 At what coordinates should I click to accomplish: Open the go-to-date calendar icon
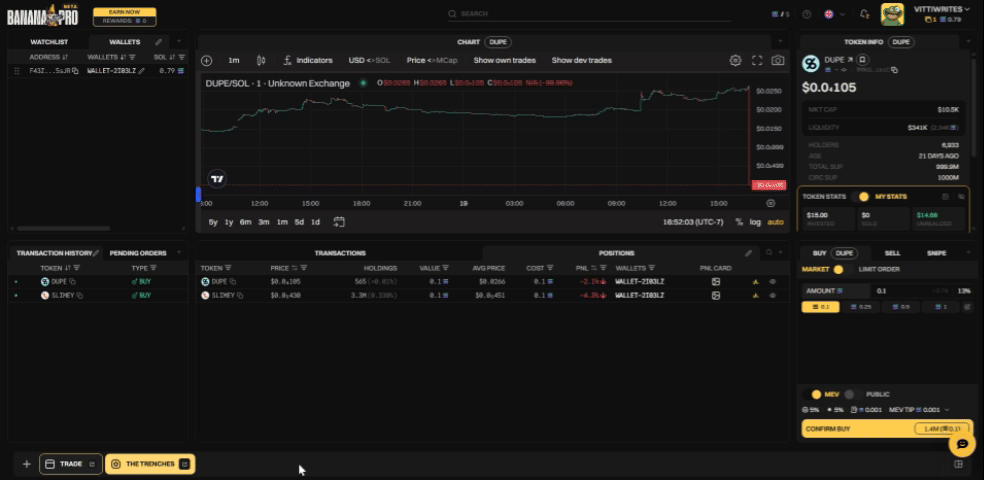[x=339, y=222]
